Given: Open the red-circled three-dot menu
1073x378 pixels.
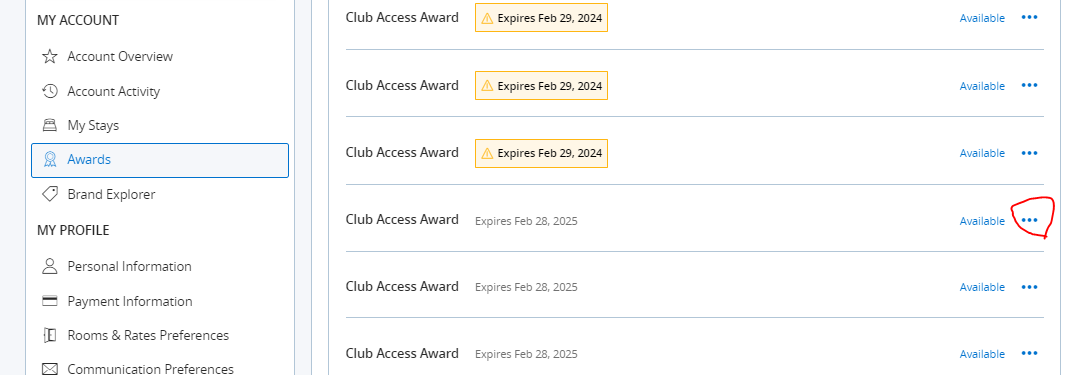Looking at the screenshot, I should coord(1029,220).
